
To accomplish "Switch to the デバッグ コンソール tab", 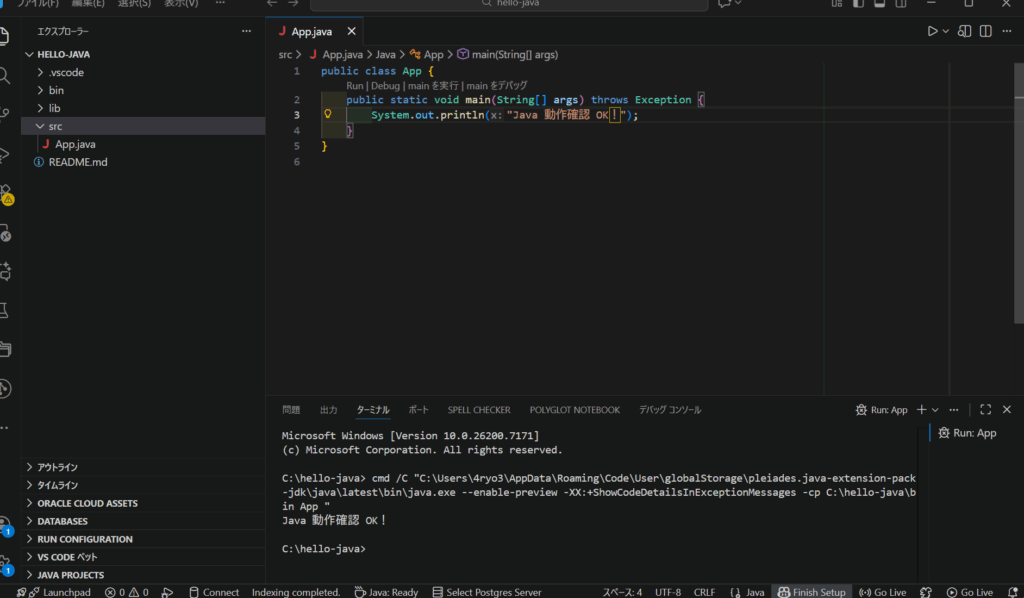I will point(670,410).
